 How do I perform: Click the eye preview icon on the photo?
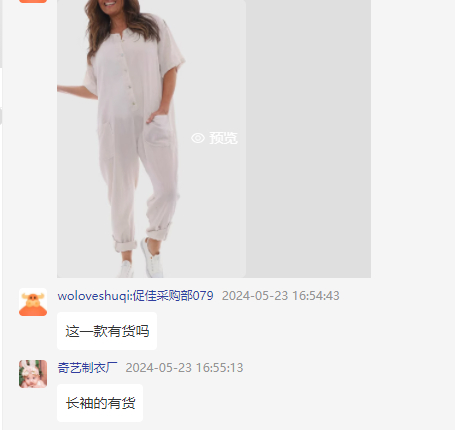point(198,138)
